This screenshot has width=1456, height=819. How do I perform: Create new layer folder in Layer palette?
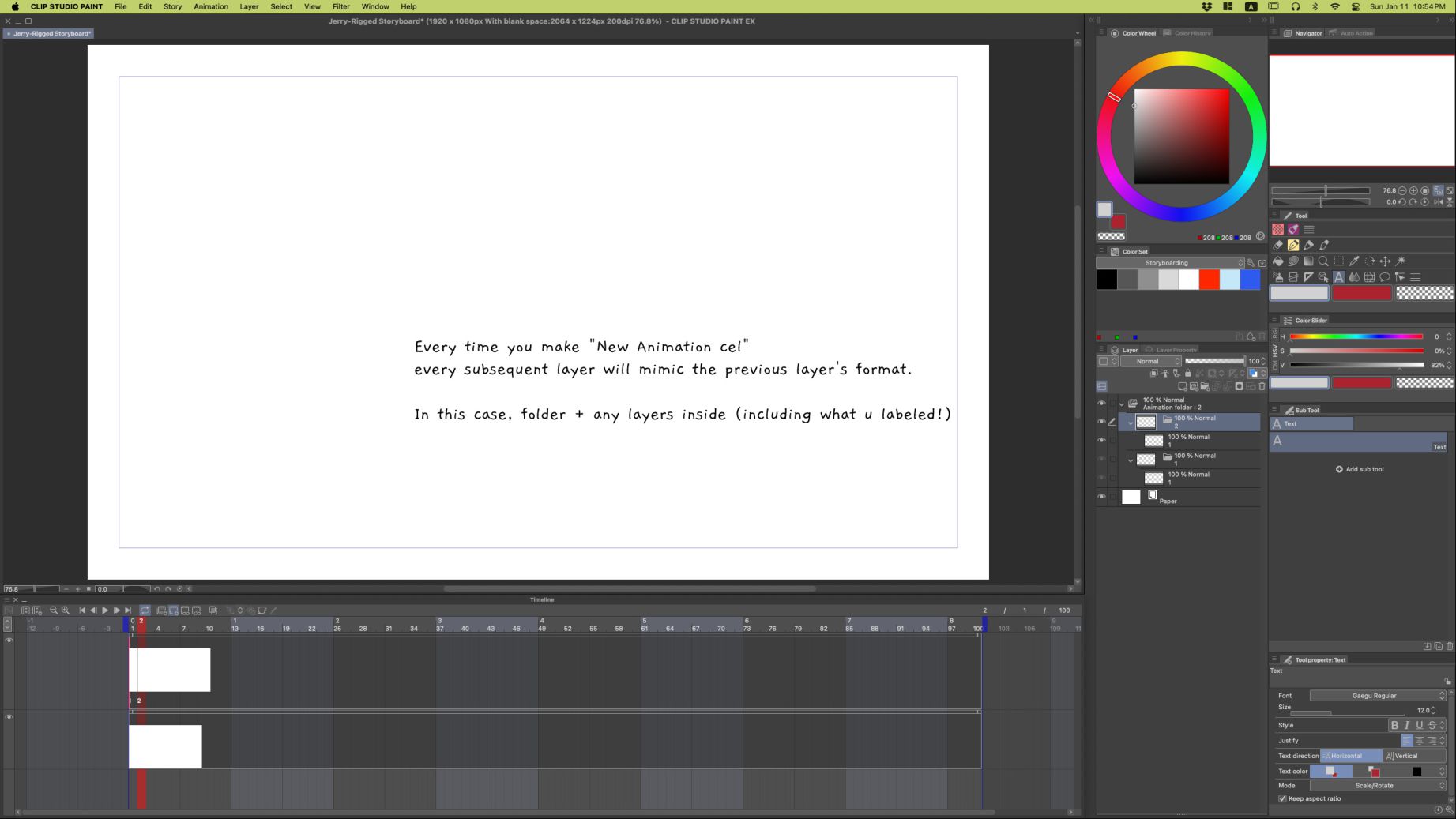1205,387
